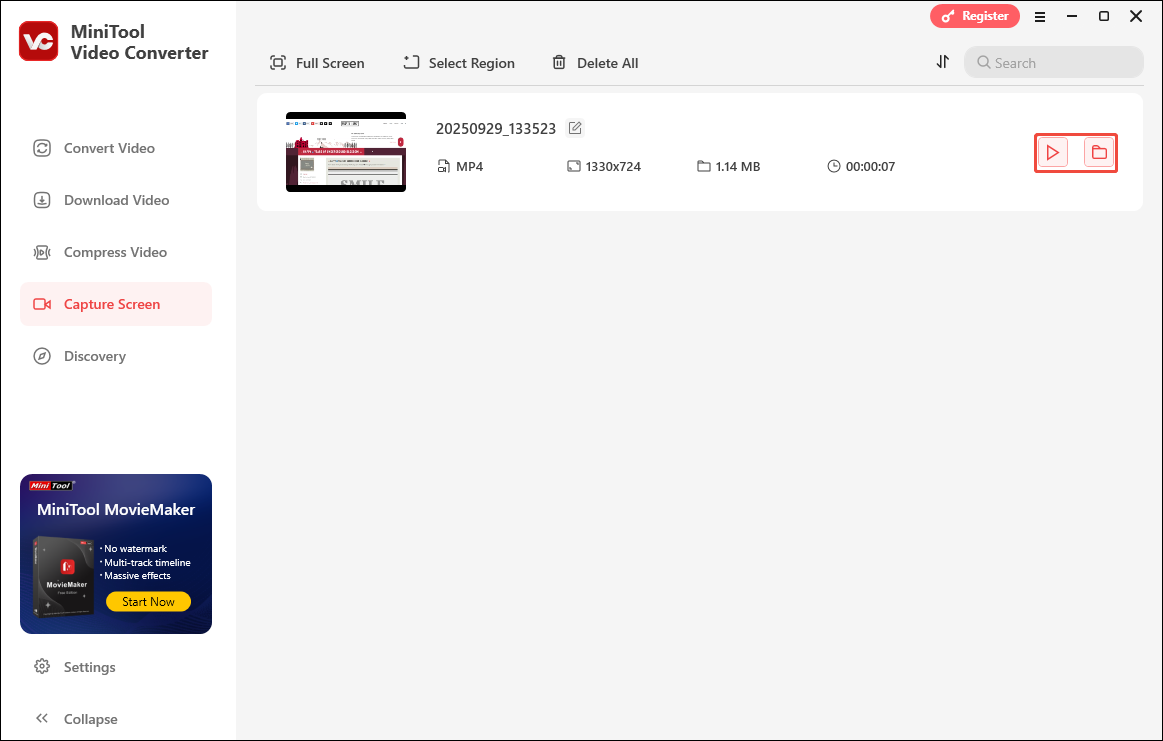Start a Full Screen capture
Screen dimensions: 1163x741
(317, 63)
